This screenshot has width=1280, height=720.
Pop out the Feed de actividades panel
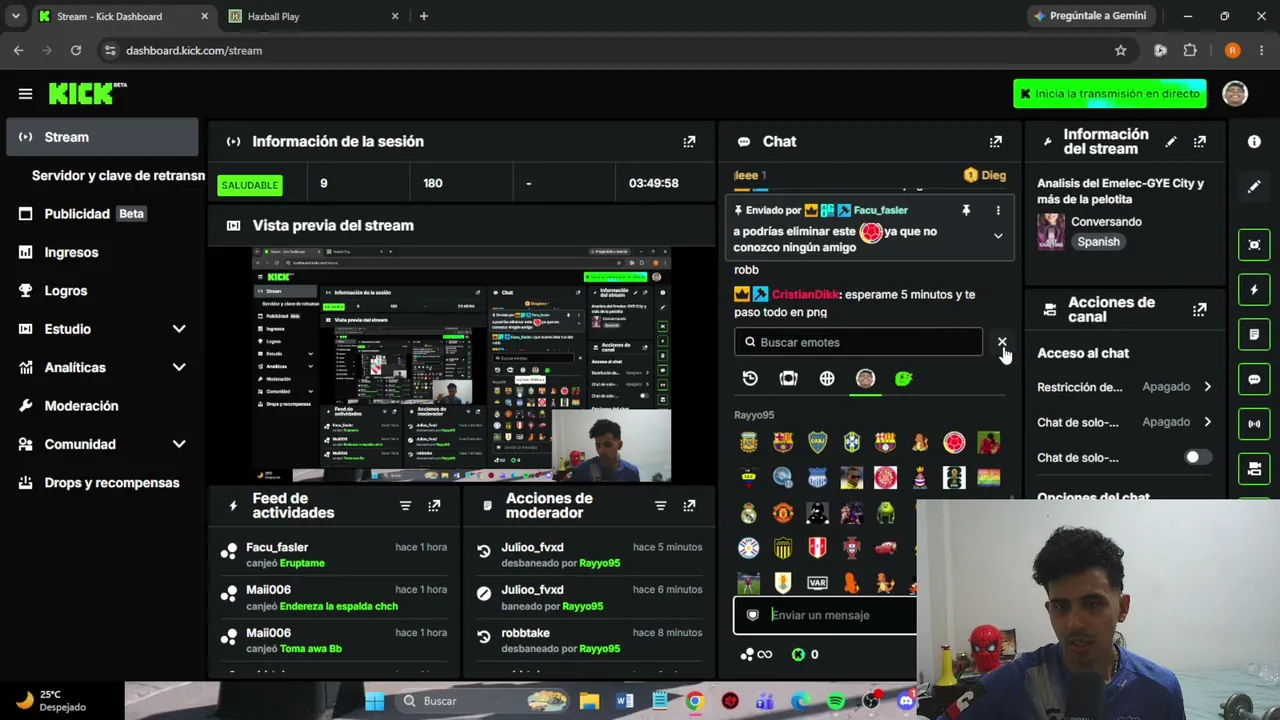434,506
